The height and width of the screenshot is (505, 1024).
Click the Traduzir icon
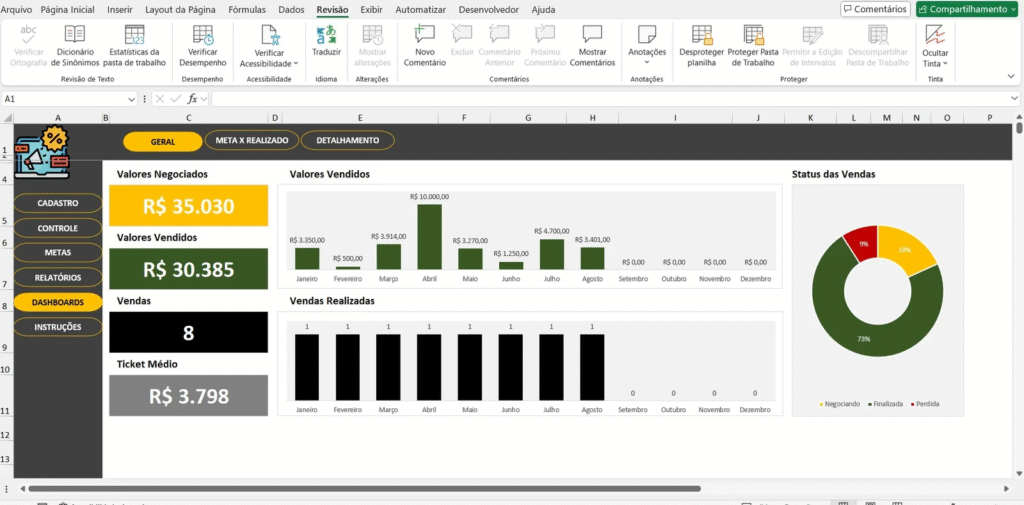coord(326,36)
